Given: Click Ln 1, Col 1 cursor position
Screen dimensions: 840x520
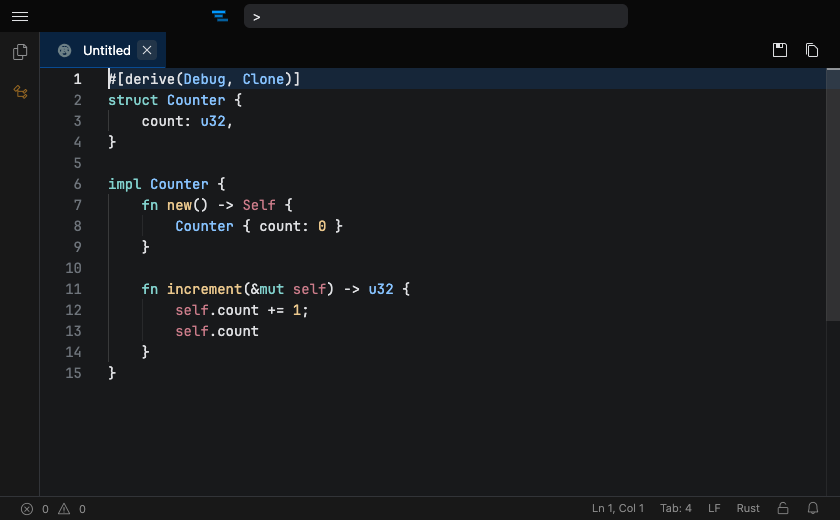Looking at the screenshot, I should [x=618, y=508].
